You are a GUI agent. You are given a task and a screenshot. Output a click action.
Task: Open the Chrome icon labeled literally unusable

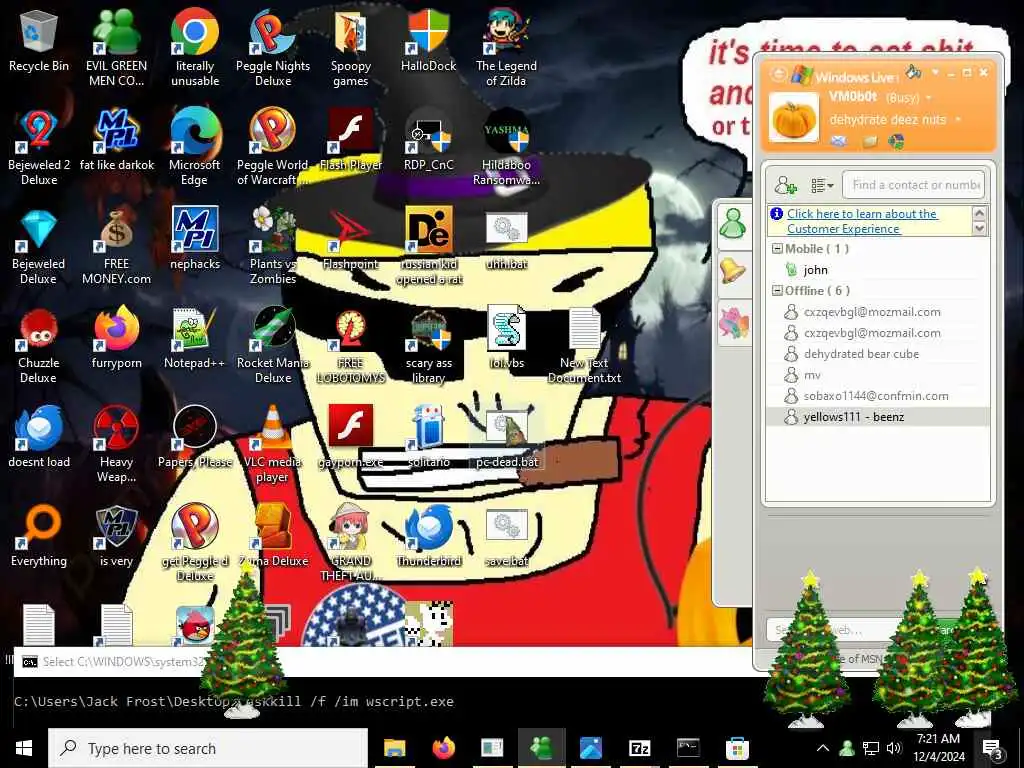pyautogui.click(x=195, y=48)
